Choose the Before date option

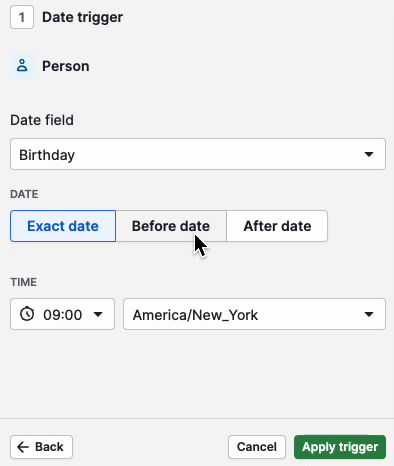(171, 226)
